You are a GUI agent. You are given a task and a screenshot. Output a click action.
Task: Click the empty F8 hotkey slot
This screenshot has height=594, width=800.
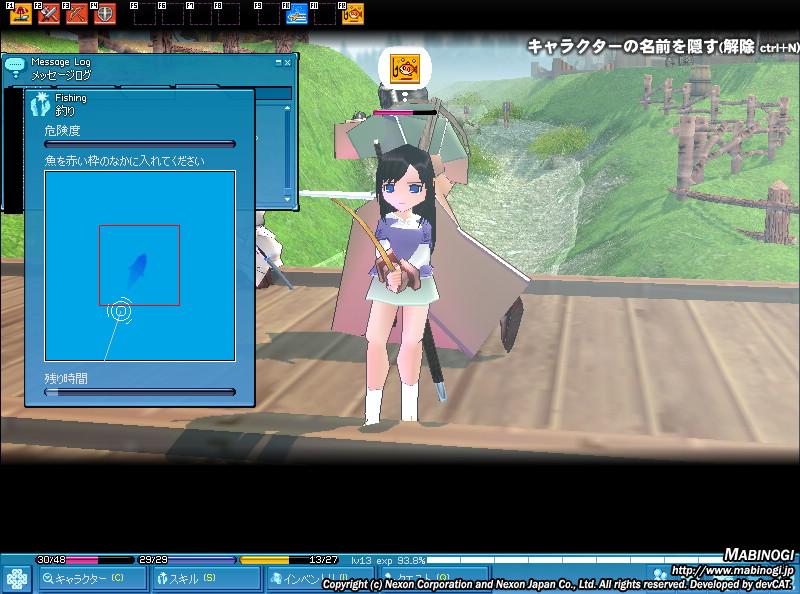[229, 14]
